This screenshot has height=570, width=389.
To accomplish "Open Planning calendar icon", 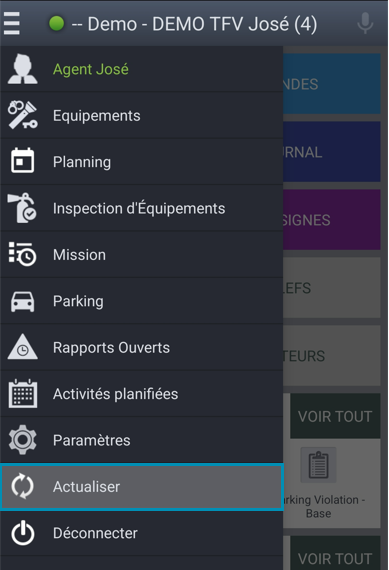I will click(x=23, y=161).
